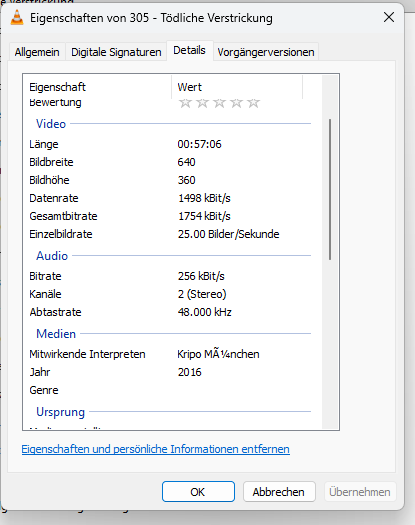Set Bewertung to one star
This screenshot has height=525, width=415.
(185, 103)
